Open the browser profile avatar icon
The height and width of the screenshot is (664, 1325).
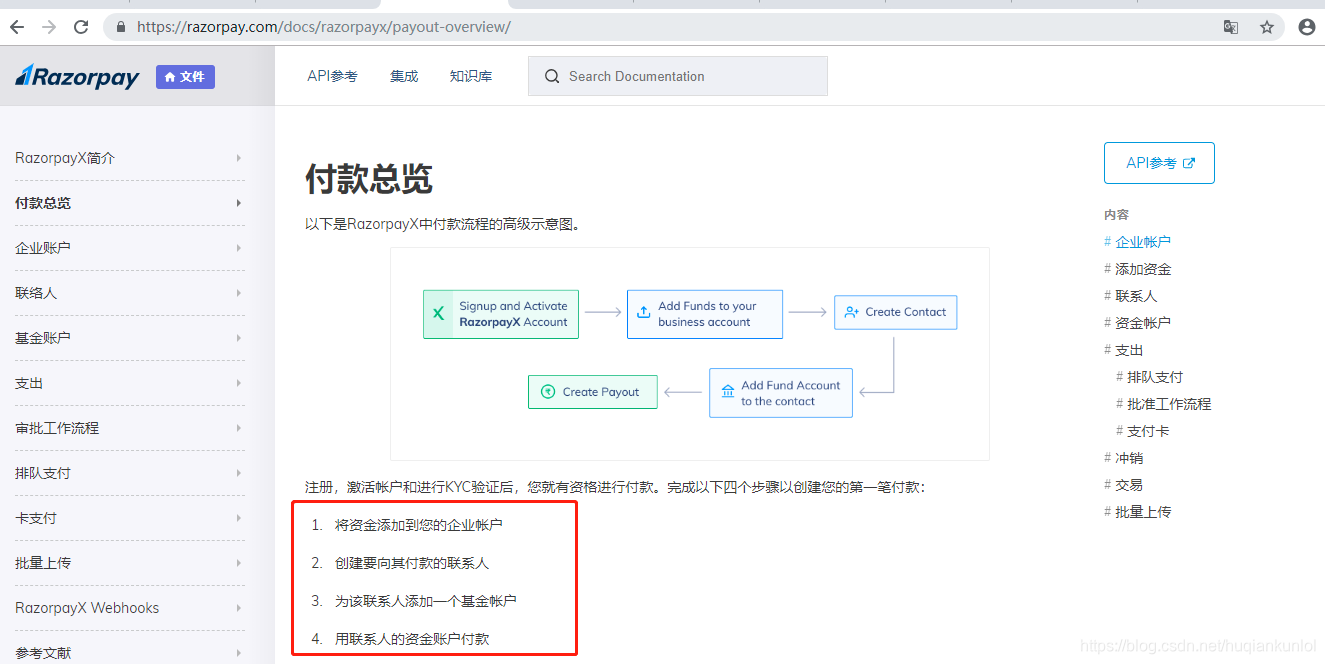pyautogui.click(x=1306, y=27)
